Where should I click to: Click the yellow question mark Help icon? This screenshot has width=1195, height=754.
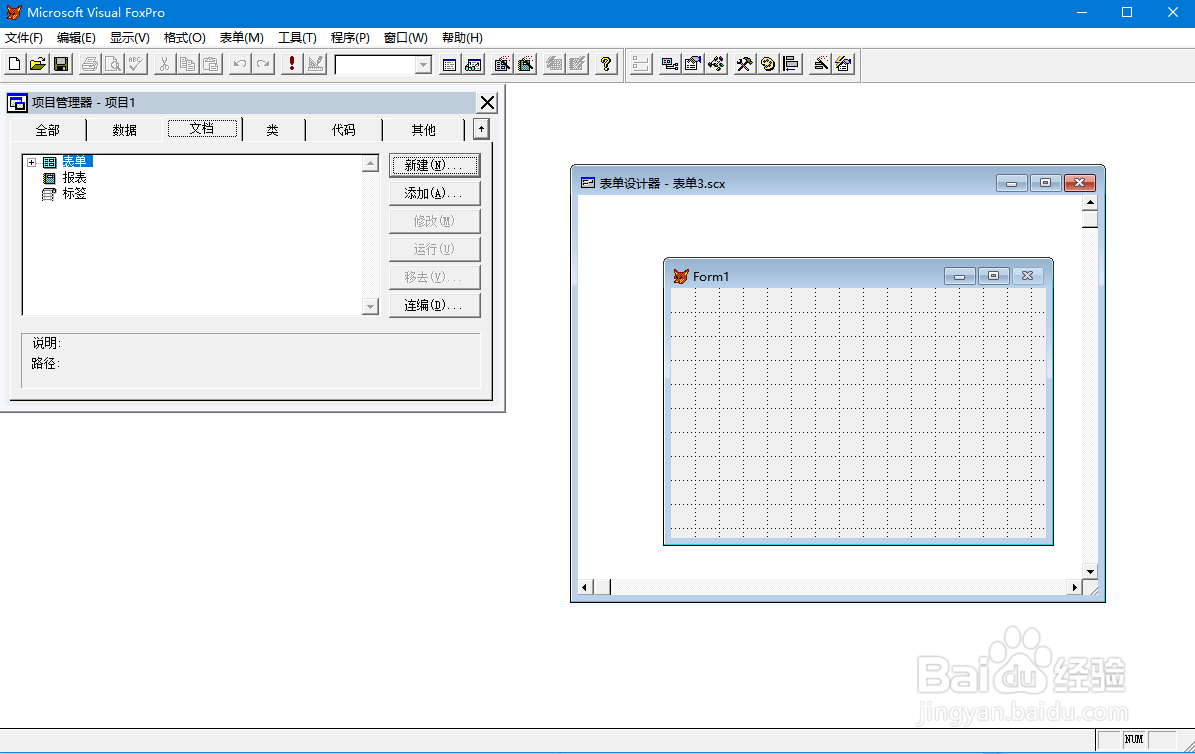606,64
